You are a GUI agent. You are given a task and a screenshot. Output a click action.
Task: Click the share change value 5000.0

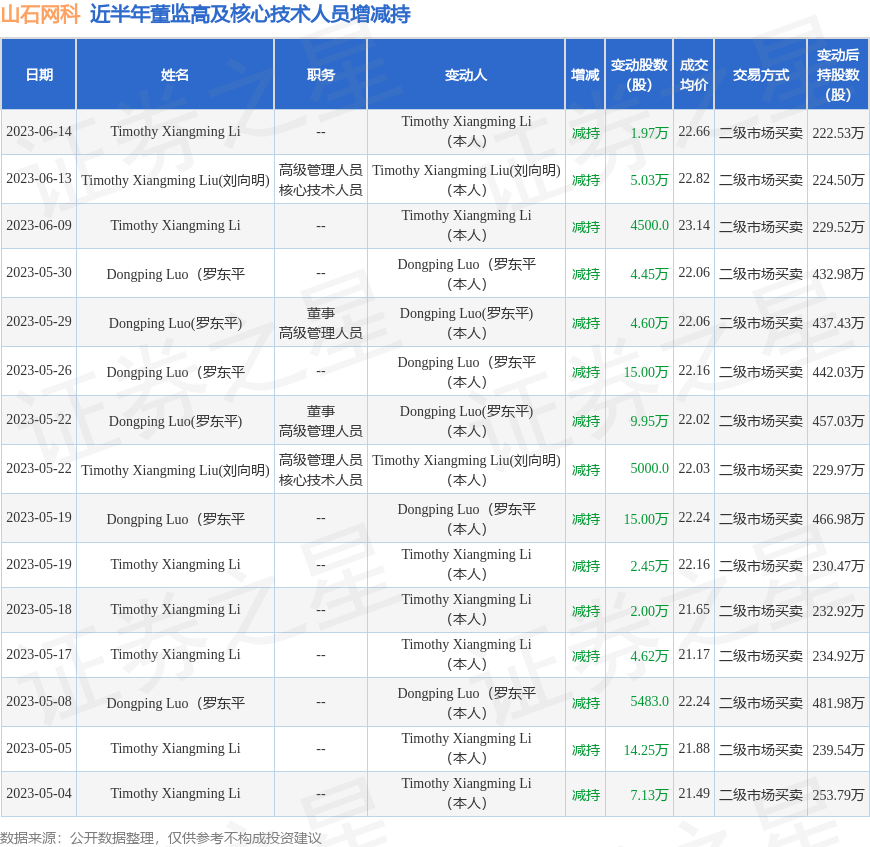(x=649, y=469)
